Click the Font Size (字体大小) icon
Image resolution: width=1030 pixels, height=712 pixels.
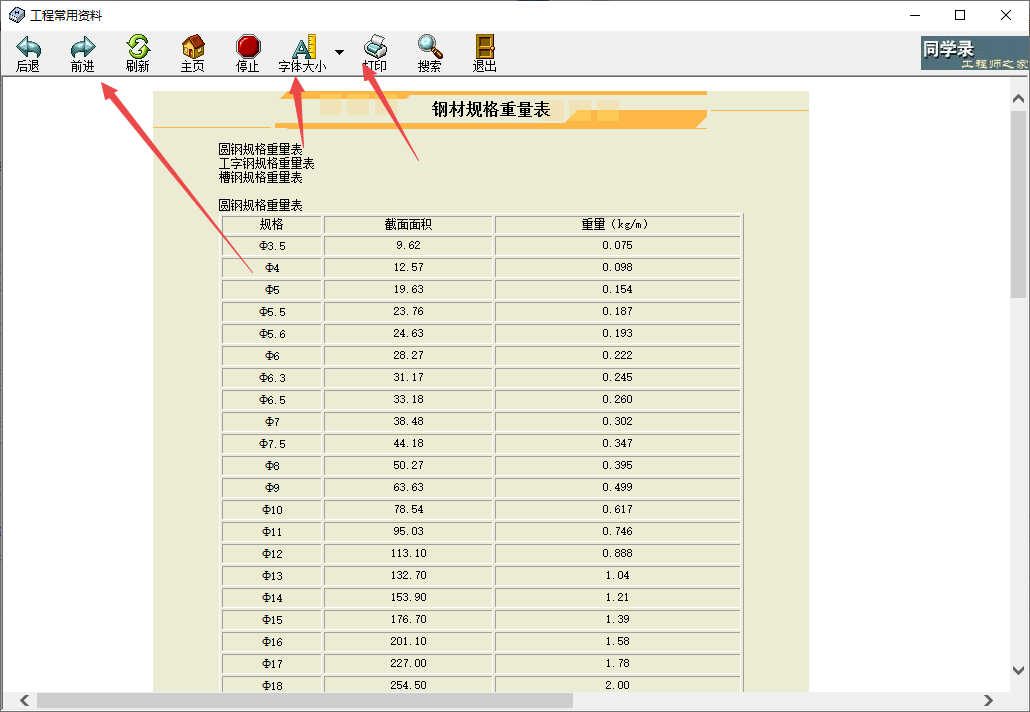coord(302,47)
